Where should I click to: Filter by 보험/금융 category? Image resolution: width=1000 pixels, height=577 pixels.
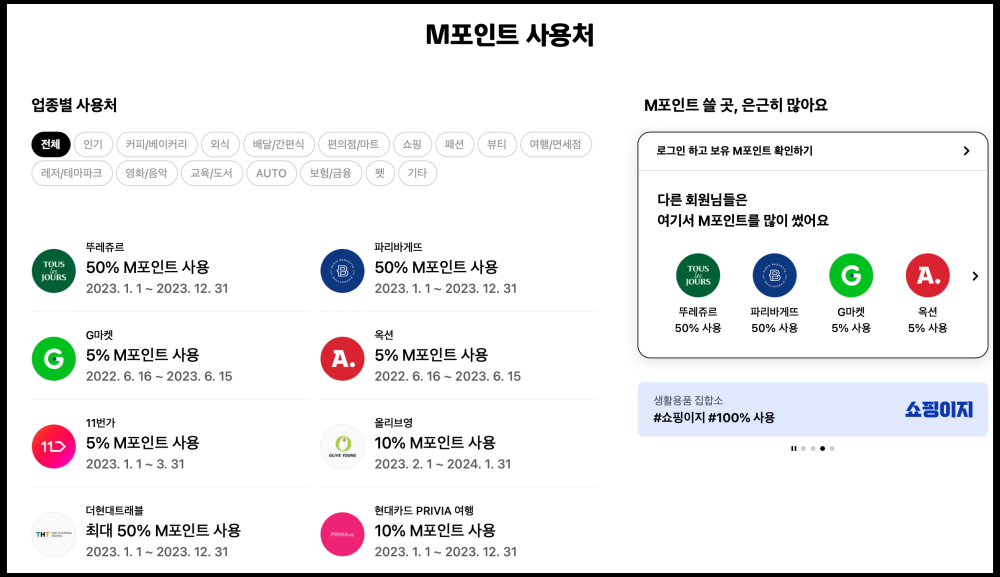pyautogui.click(x=331, y=173)
